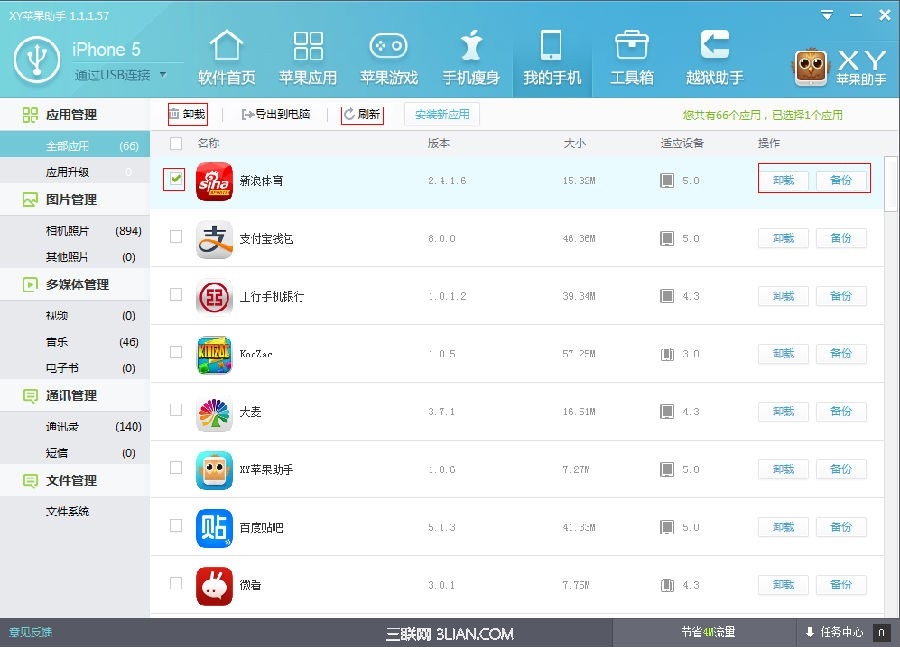The image size is (900, 647).
Task: Select 相机照片 (894) in sidebar
Action: [x=75, y=231]
